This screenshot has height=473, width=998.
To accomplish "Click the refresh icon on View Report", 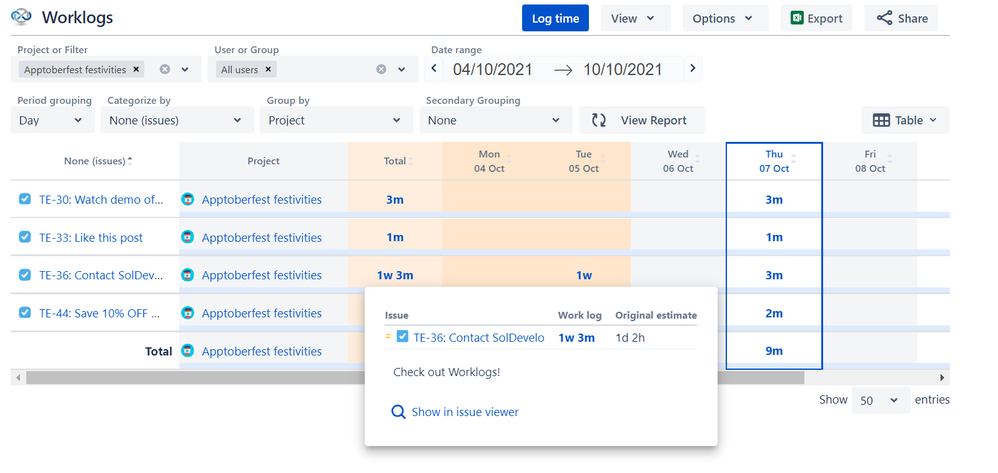I will point(599,120).
